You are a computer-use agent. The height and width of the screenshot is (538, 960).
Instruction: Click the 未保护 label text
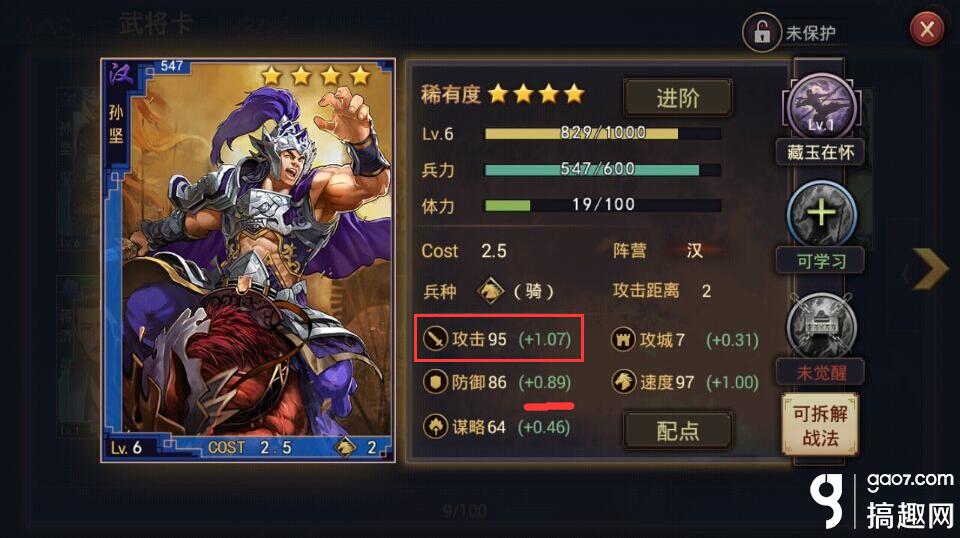[x=810, y=32]
